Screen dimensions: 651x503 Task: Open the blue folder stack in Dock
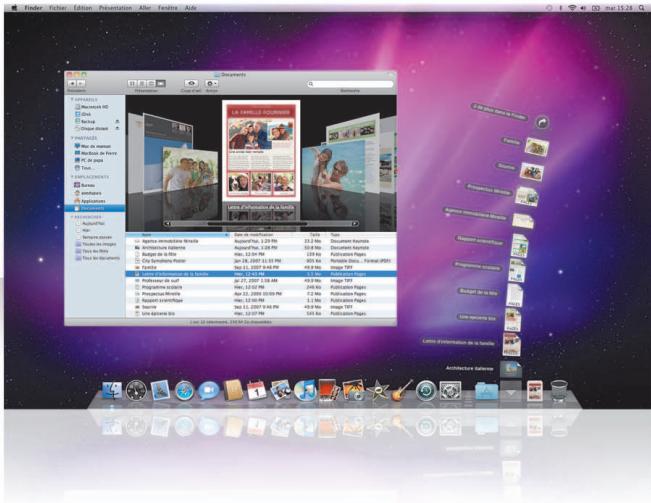487,391
